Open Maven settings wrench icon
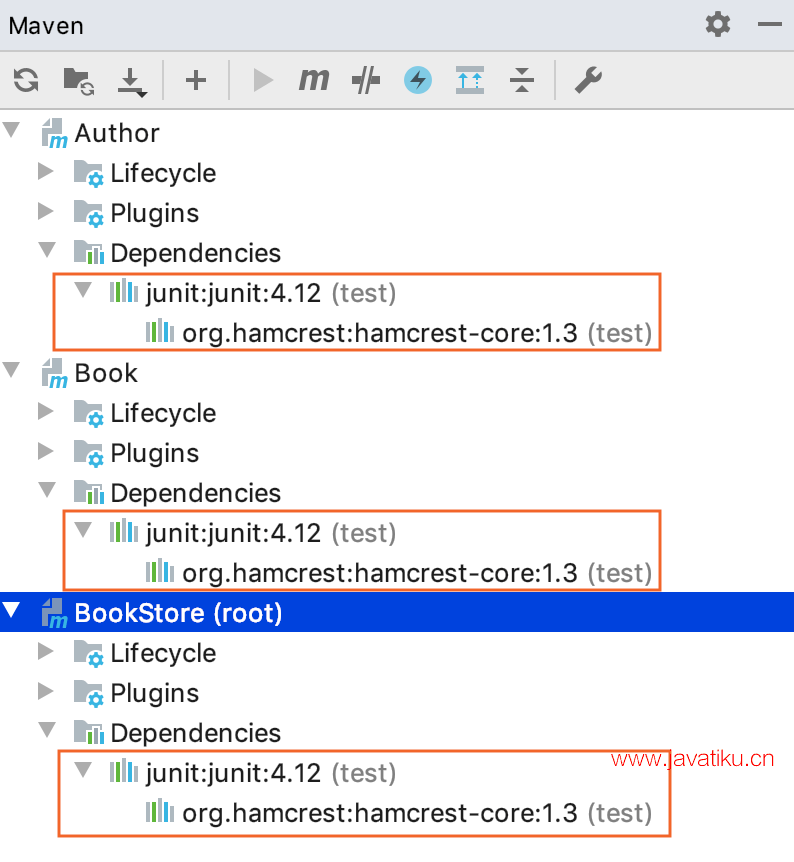 point(588,80)
